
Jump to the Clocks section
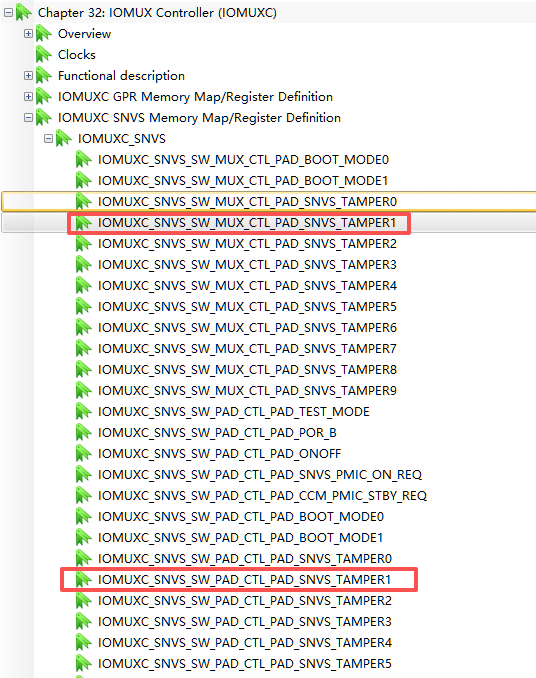pos(77,54)
